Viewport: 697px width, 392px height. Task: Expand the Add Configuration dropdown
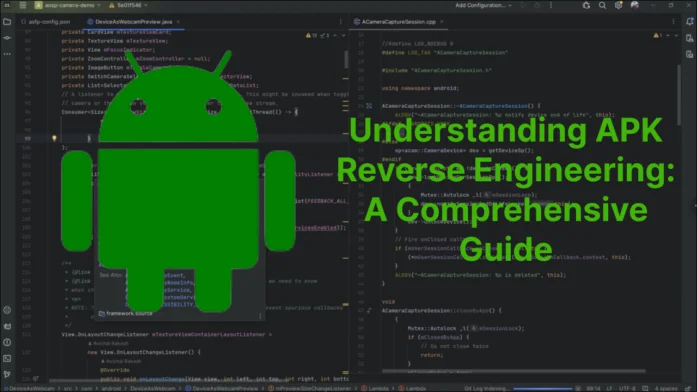pos(483,5)
